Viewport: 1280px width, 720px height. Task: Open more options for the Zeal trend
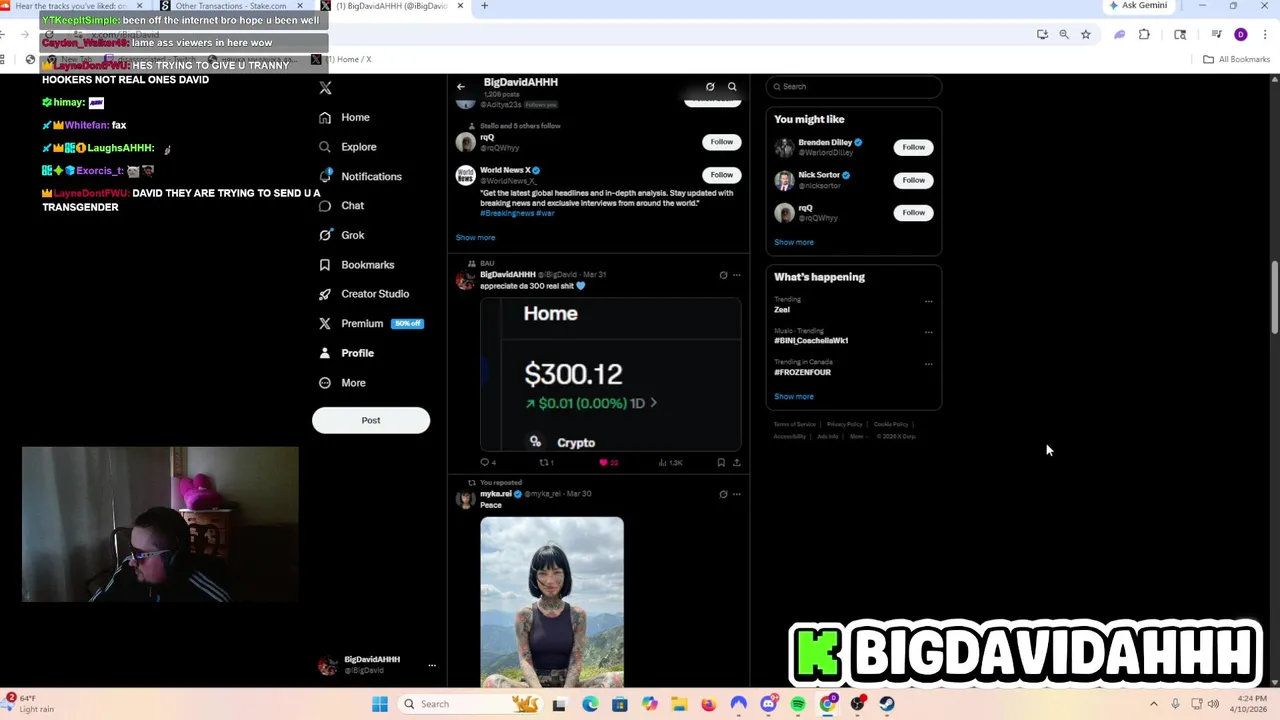pyautogui.click(x=928, y=301)
